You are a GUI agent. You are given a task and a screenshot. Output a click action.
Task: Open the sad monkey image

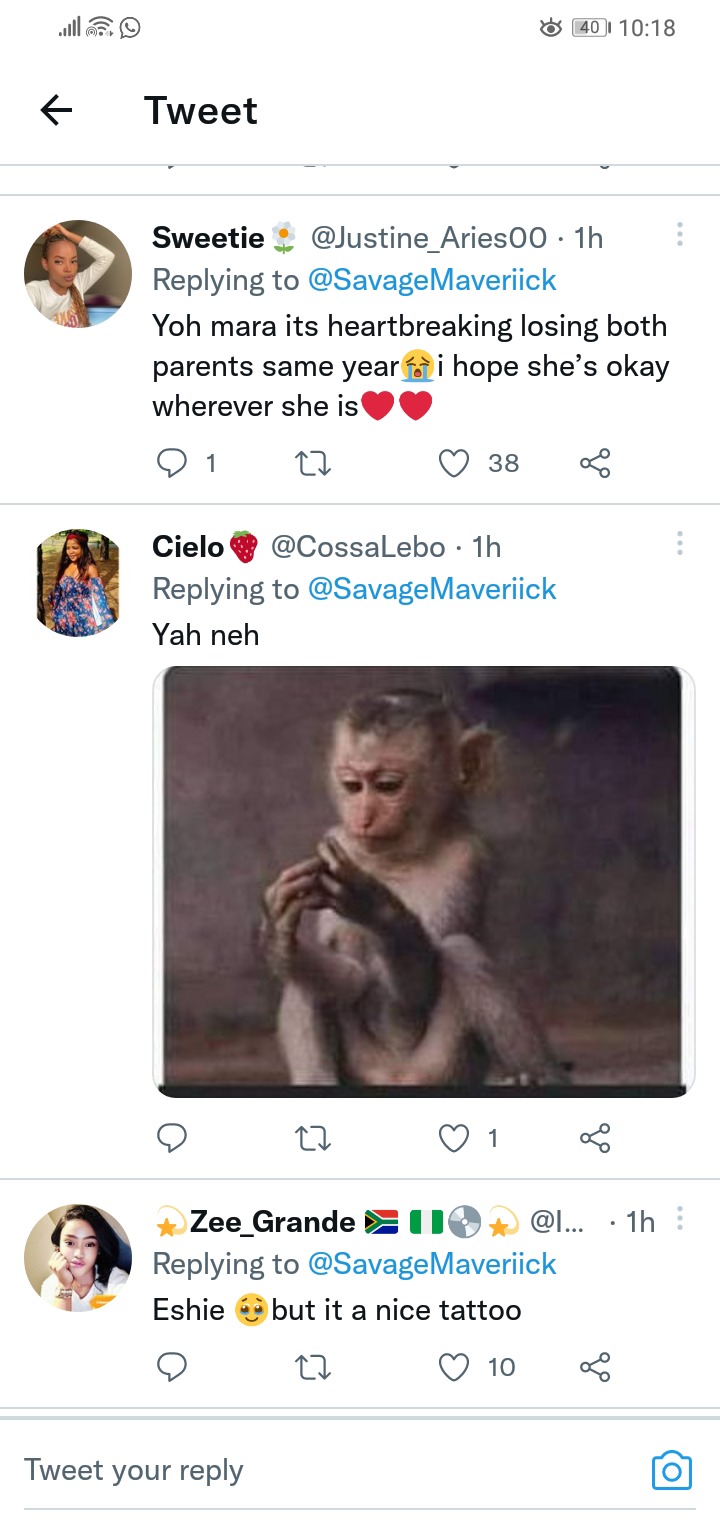pos(423,881)
